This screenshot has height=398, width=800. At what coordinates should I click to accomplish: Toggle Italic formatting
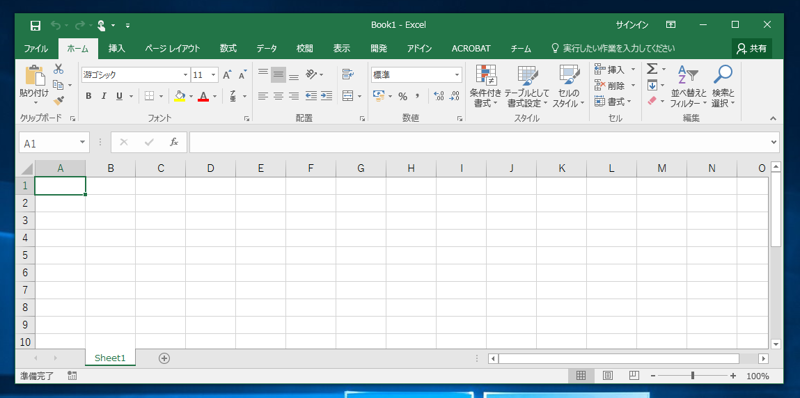[x=104, y=96]
